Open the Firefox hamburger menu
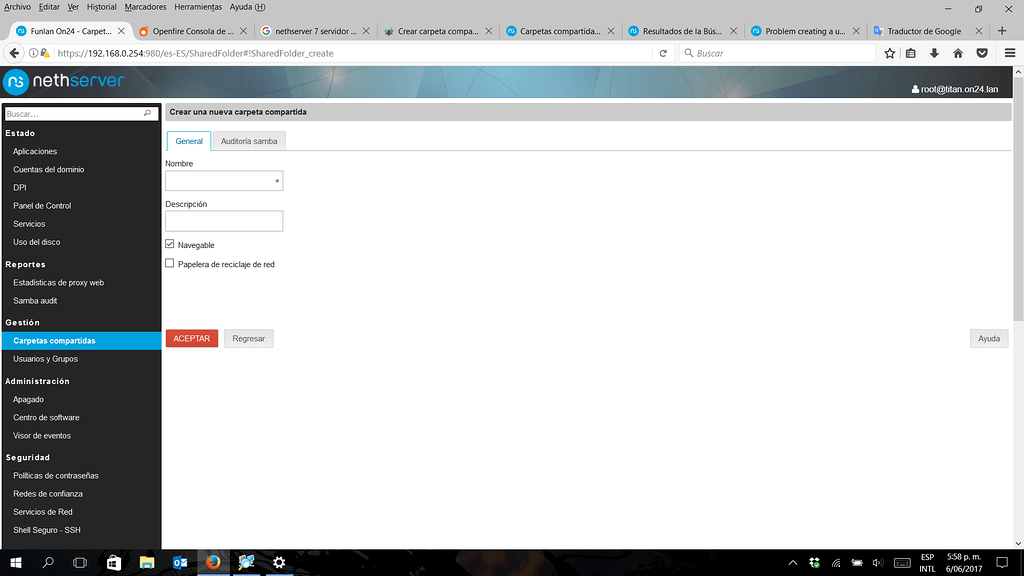The height and width of the screenshot is (576, 1024). pos(1009,53)
